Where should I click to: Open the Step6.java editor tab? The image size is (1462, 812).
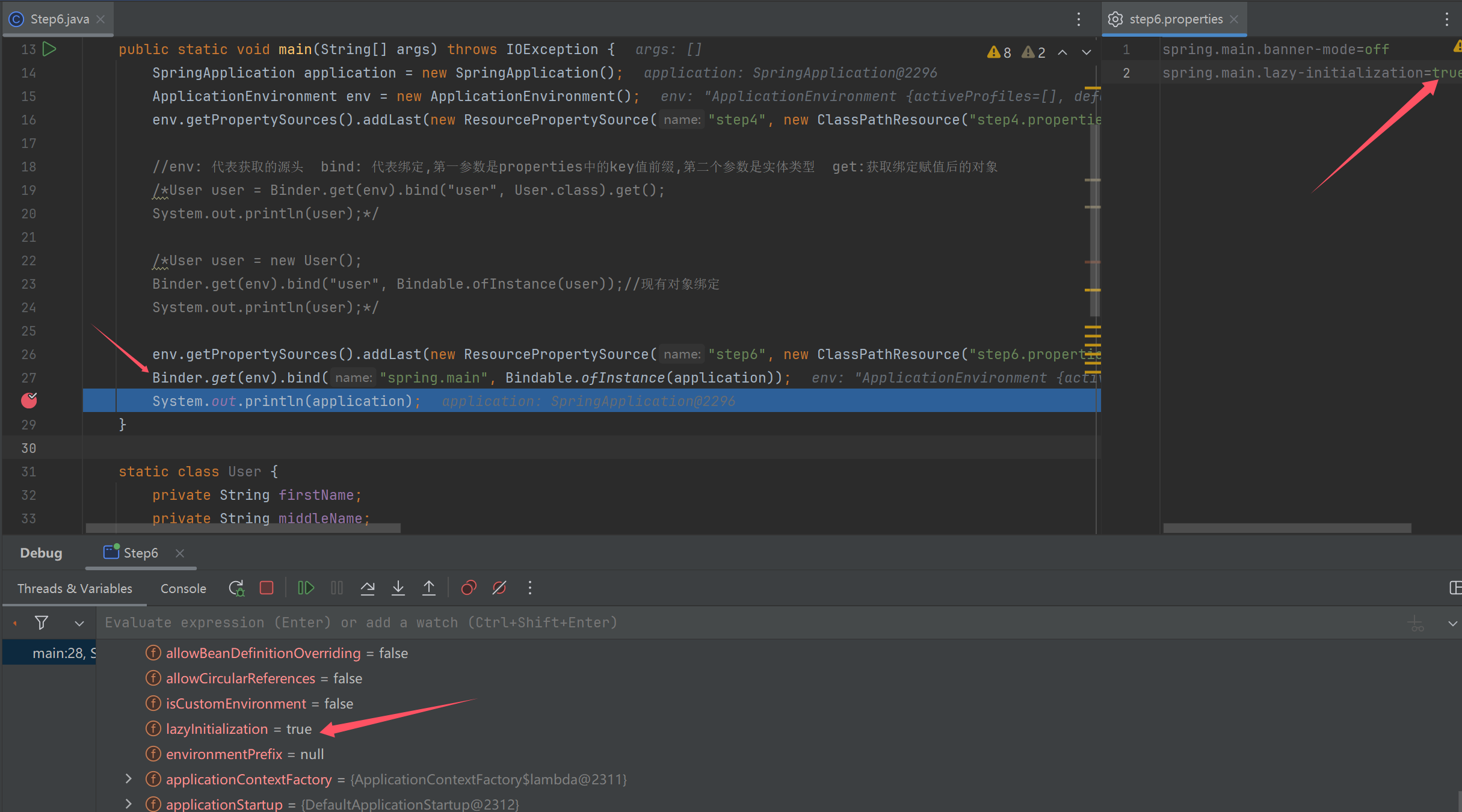pyautogui.click(x=60, y=19)
